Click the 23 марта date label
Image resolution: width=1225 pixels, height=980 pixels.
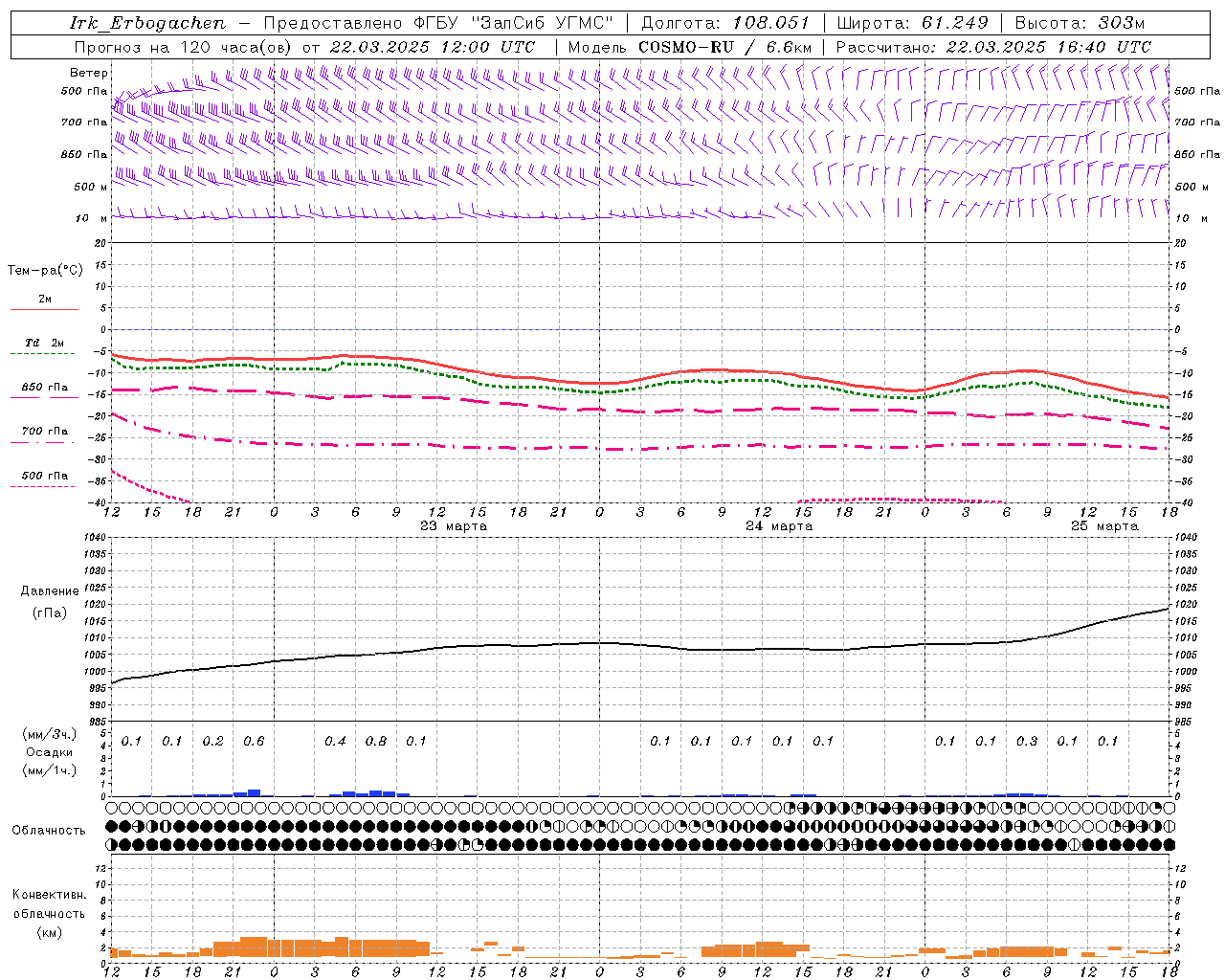click(x=454, y=526)
